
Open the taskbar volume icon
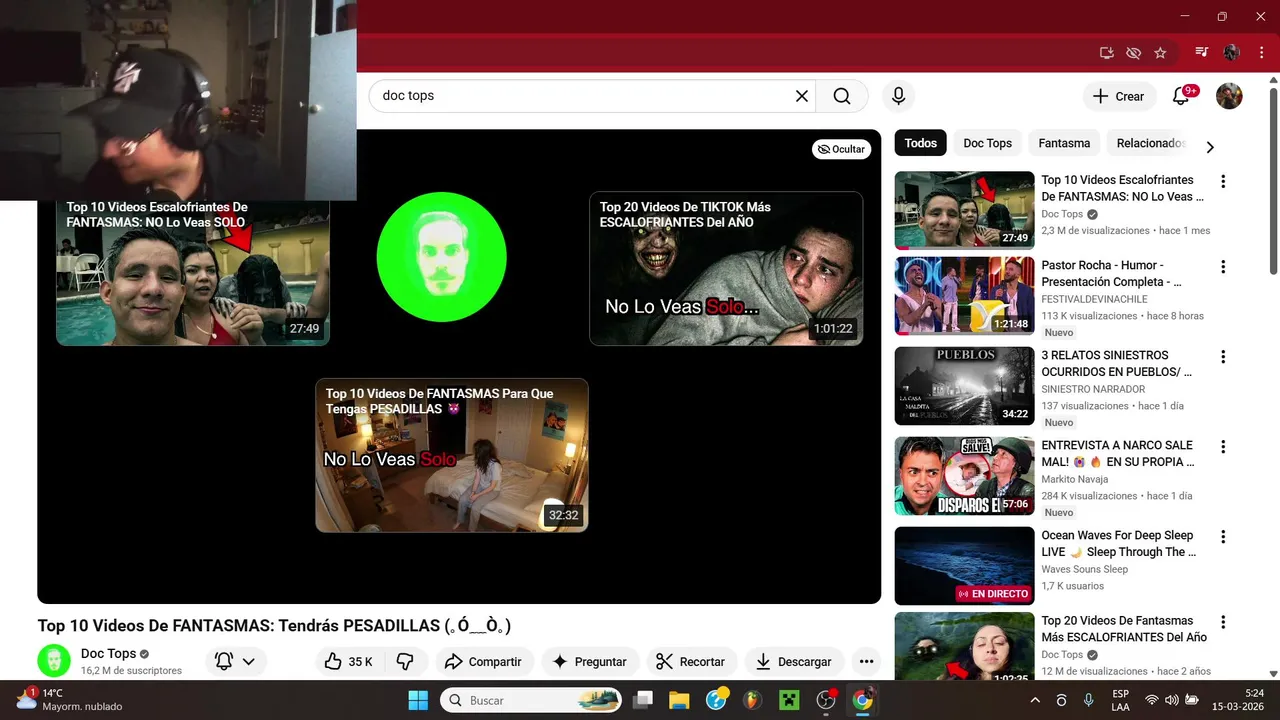(1171, 700)
